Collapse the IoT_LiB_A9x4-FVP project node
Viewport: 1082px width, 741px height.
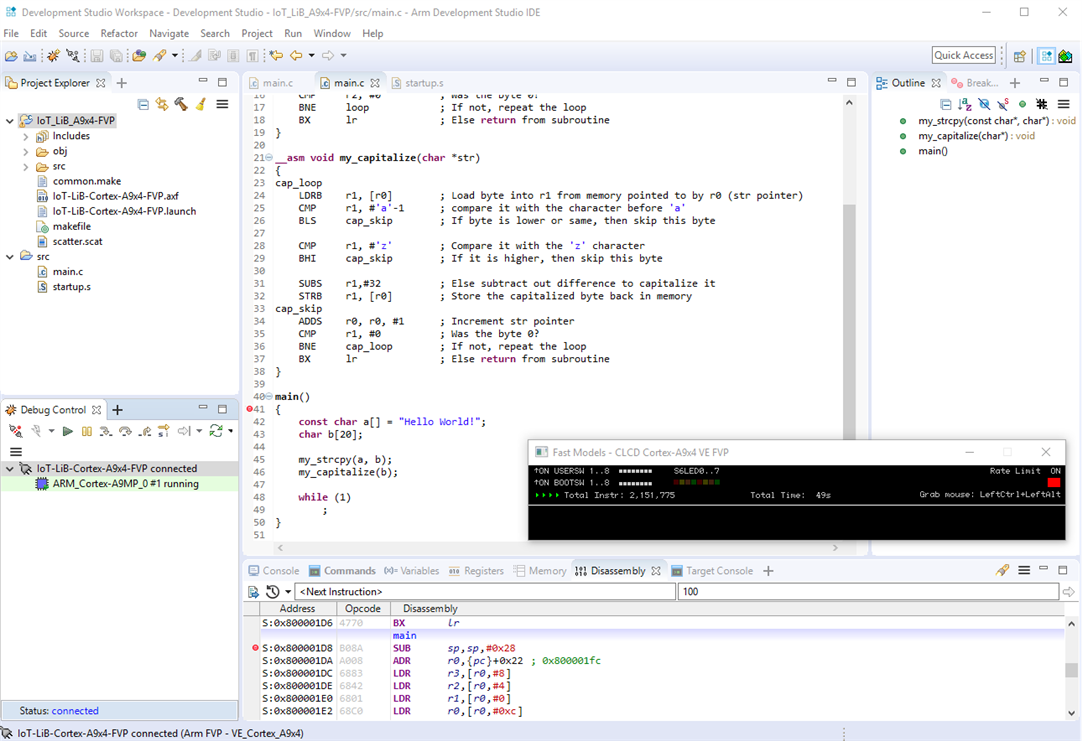pyautogui.click(x=10, y=121)
